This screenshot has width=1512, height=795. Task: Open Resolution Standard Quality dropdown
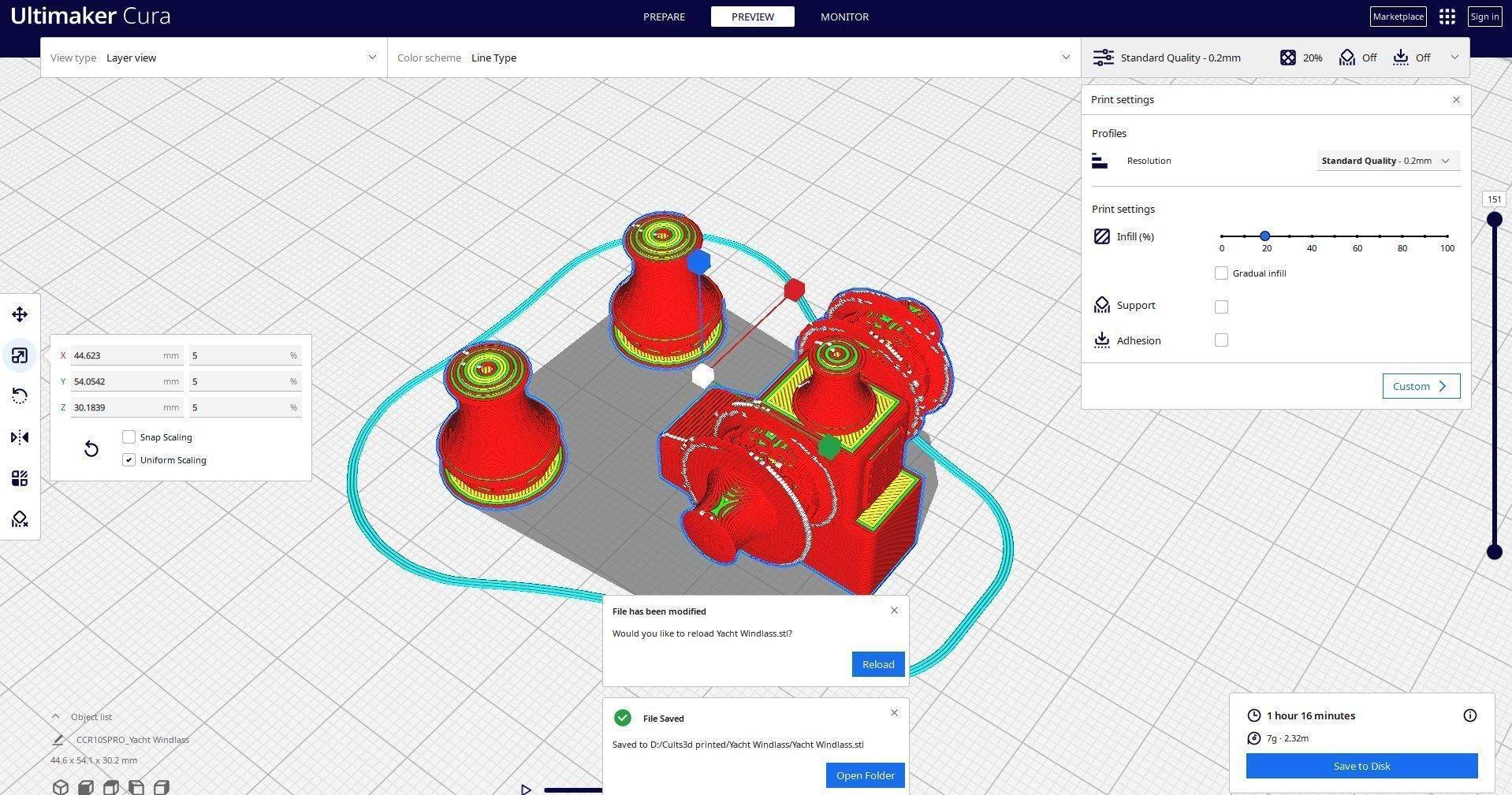point(1388,161)
